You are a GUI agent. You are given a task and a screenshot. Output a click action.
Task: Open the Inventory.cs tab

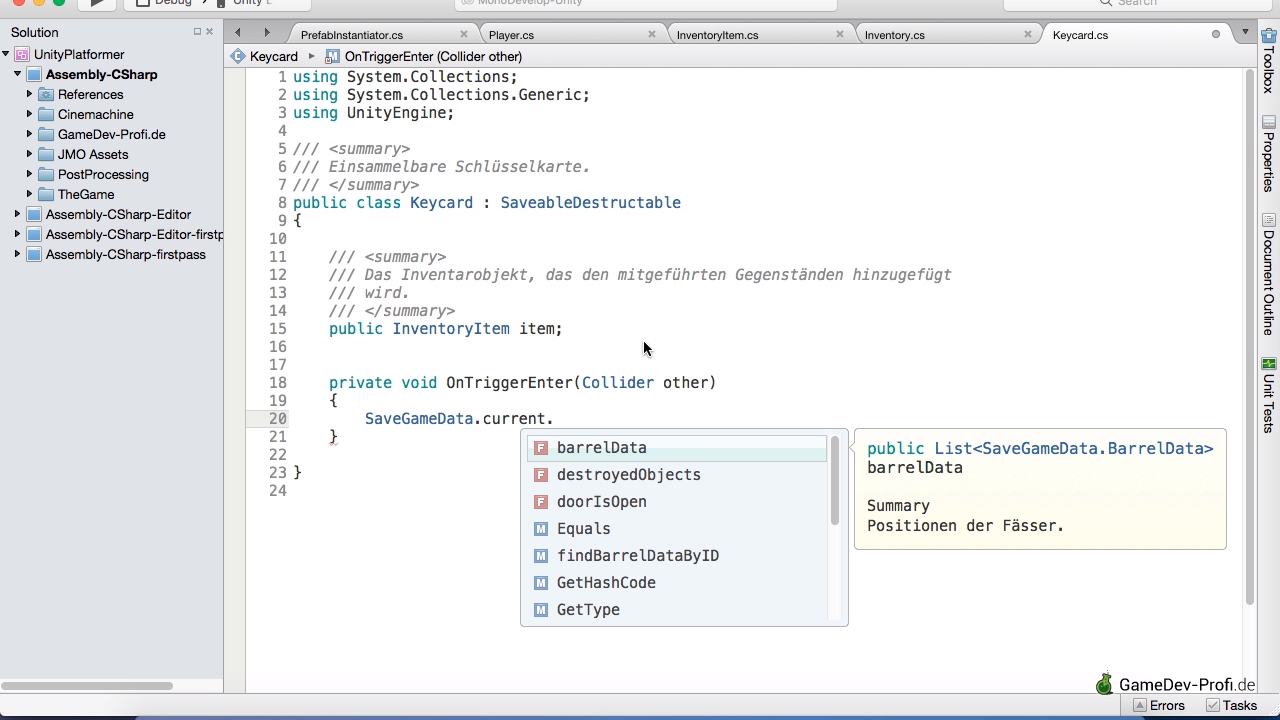(894, 35)
